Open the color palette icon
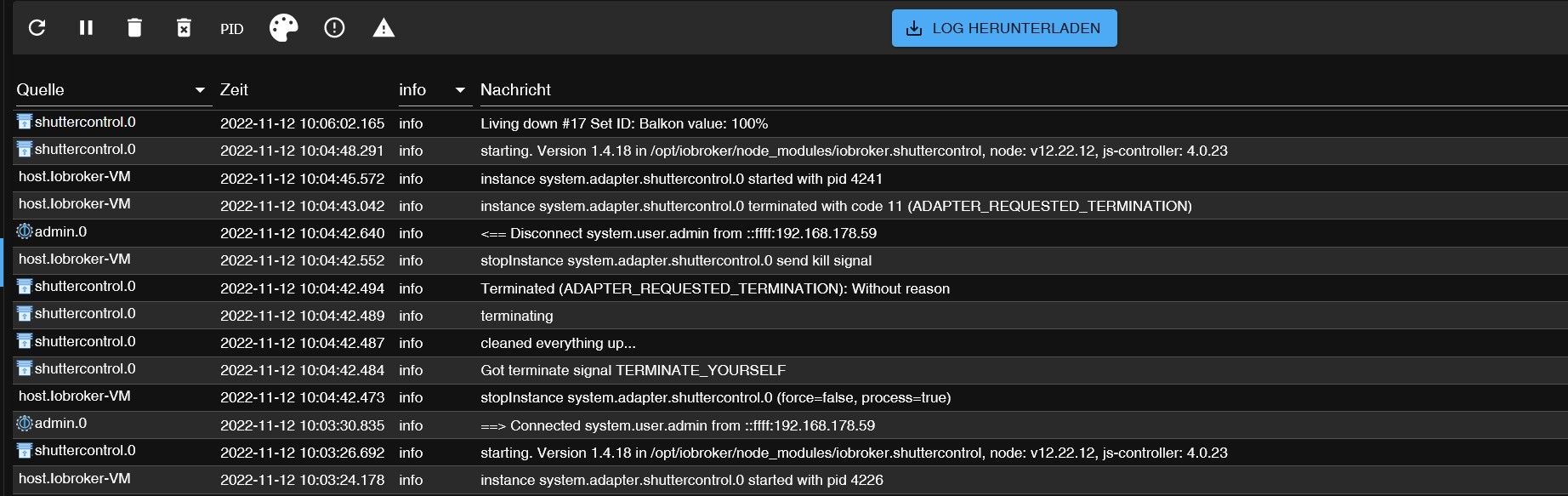 (x=284, y=28)
